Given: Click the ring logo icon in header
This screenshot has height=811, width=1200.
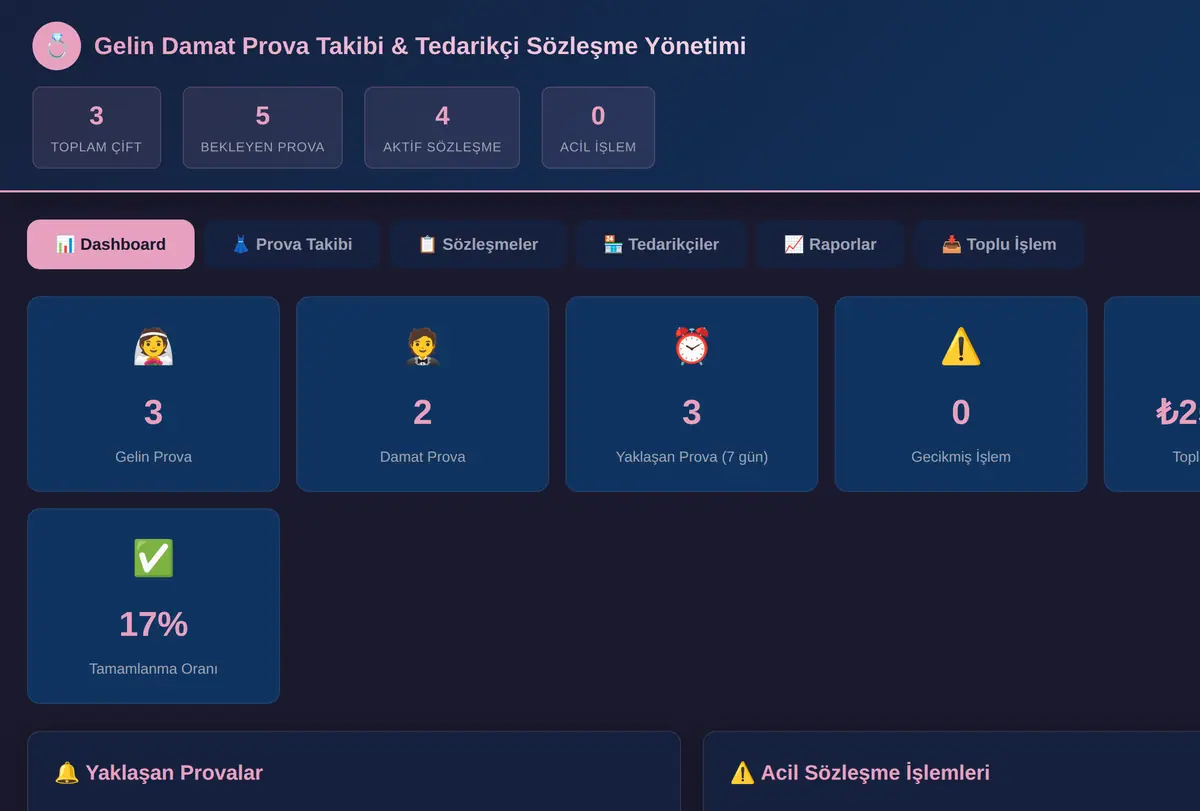Looking at the screenshot, I should [x=56, y=46].
